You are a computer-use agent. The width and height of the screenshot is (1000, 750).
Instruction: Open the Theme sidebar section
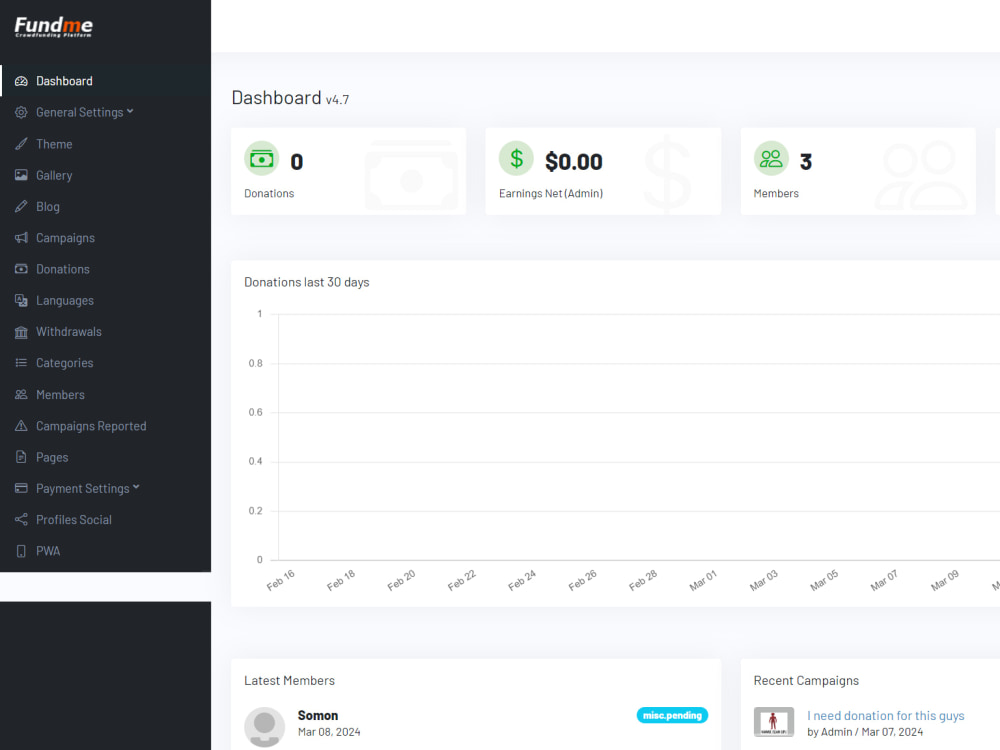point(54,143)
